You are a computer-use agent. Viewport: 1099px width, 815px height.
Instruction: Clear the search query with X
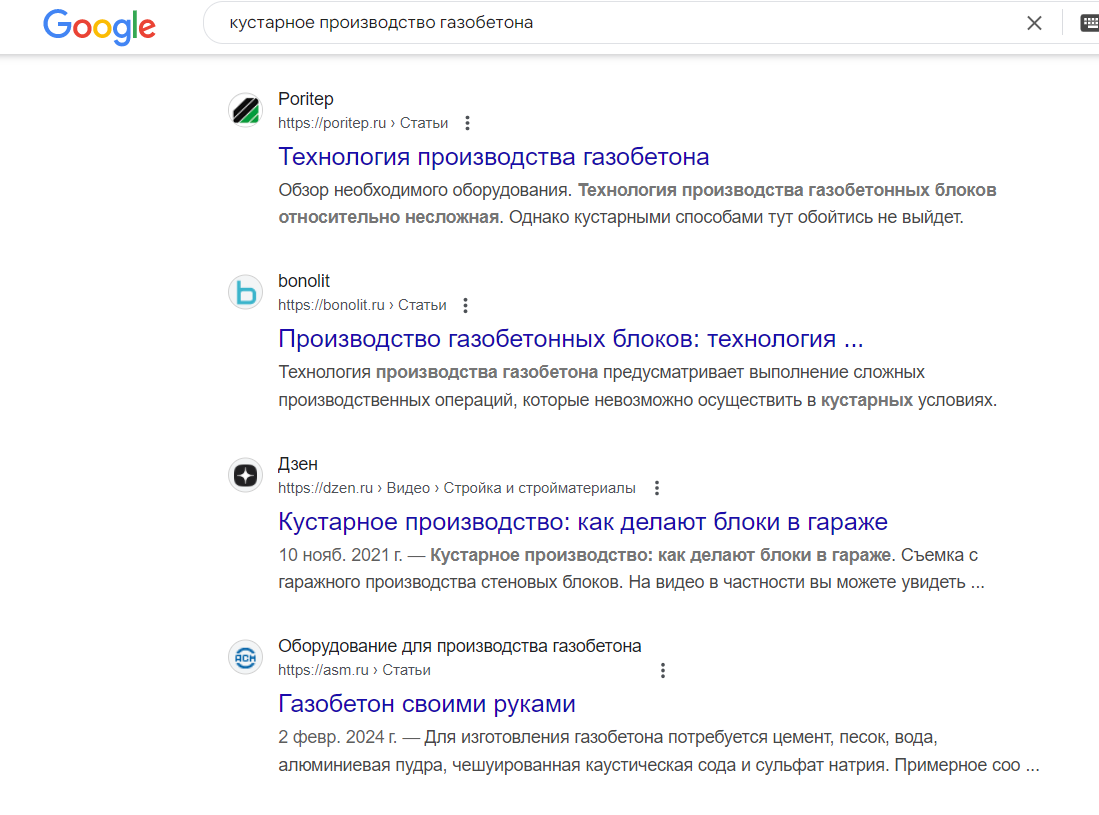click(x=1034, y=23)
